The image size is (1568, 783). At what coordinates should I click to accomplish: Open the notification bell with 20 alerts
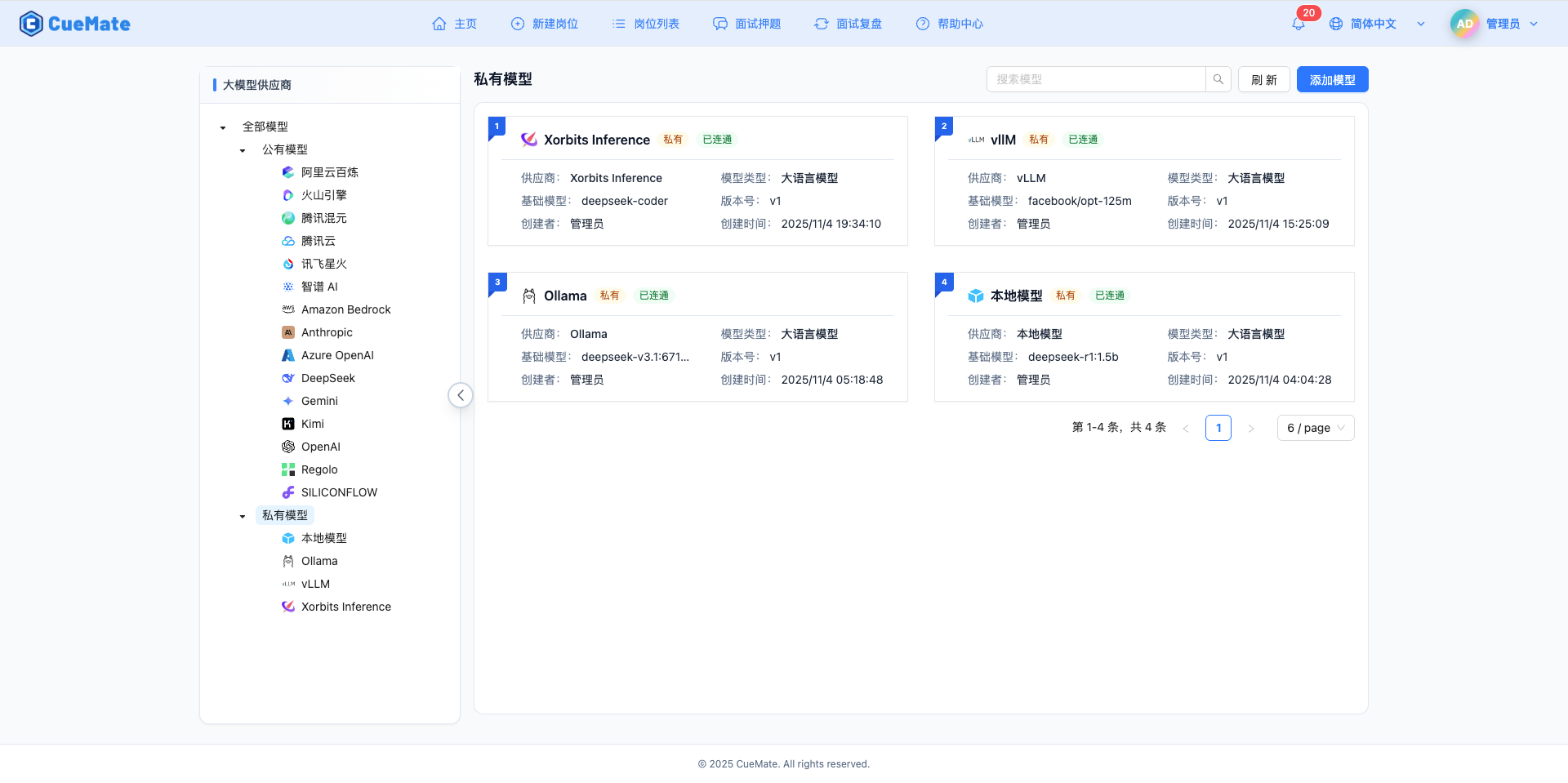1298,24
